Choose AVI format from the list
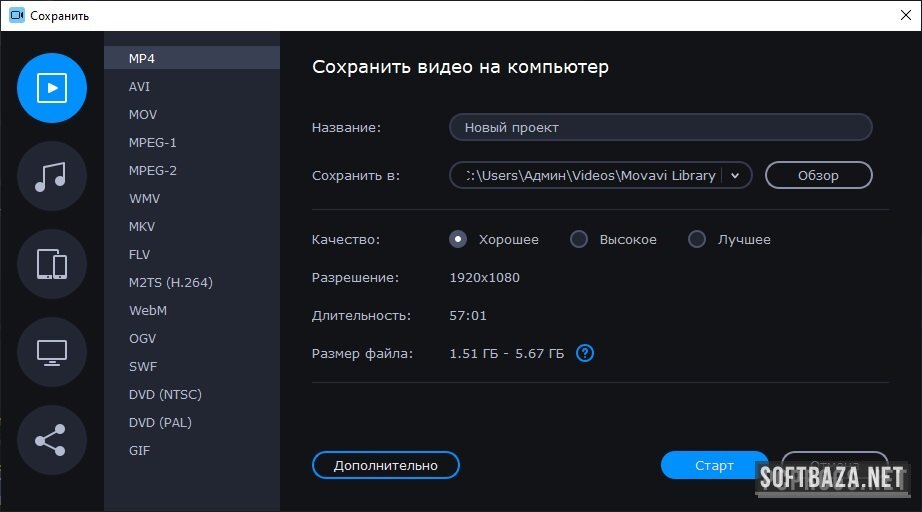922x512 pixels. (139, 87)
